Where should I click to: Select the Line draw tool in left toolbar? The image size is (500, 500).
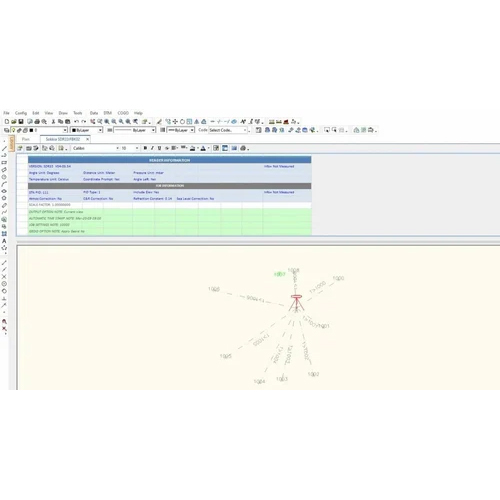[x=4, y=148]
